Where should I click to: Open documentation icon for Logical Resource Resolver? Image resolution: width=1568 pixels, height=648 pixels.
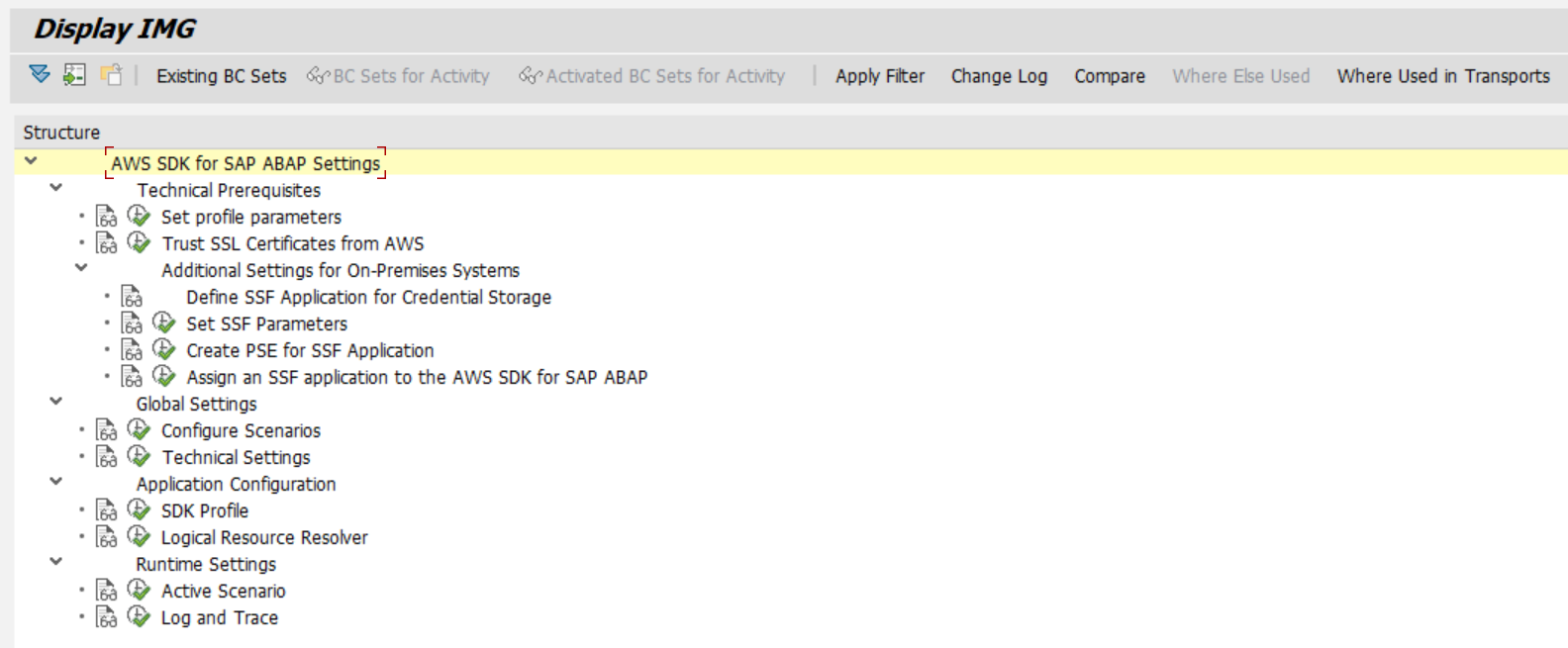[x=106, y=537]
